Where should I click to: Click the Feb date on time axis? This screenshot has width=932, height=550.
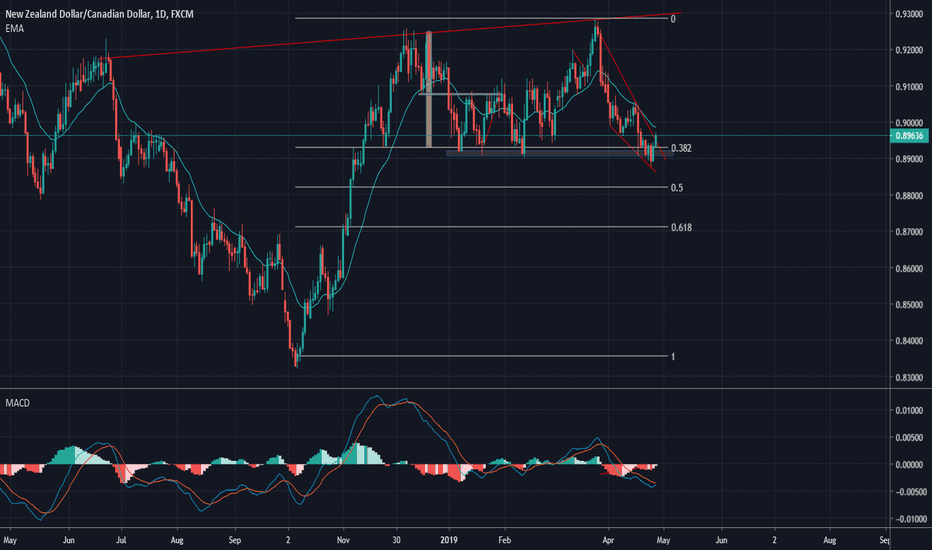pyautogui.click(x=505, y=540)
